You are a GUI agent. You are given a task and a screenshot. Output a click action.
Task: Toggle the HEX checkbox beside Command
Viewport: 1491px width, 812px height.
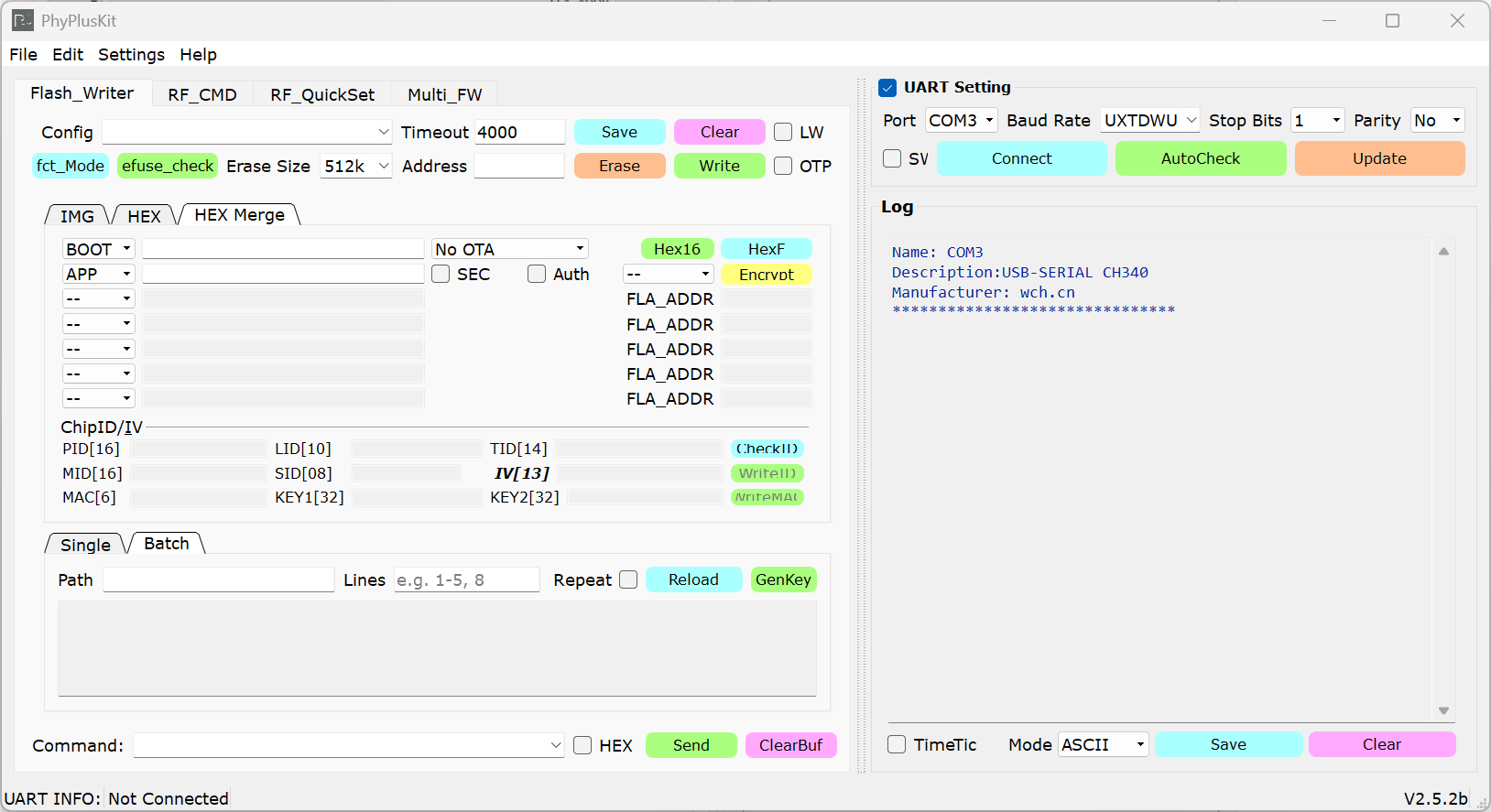tap(582, 745)
